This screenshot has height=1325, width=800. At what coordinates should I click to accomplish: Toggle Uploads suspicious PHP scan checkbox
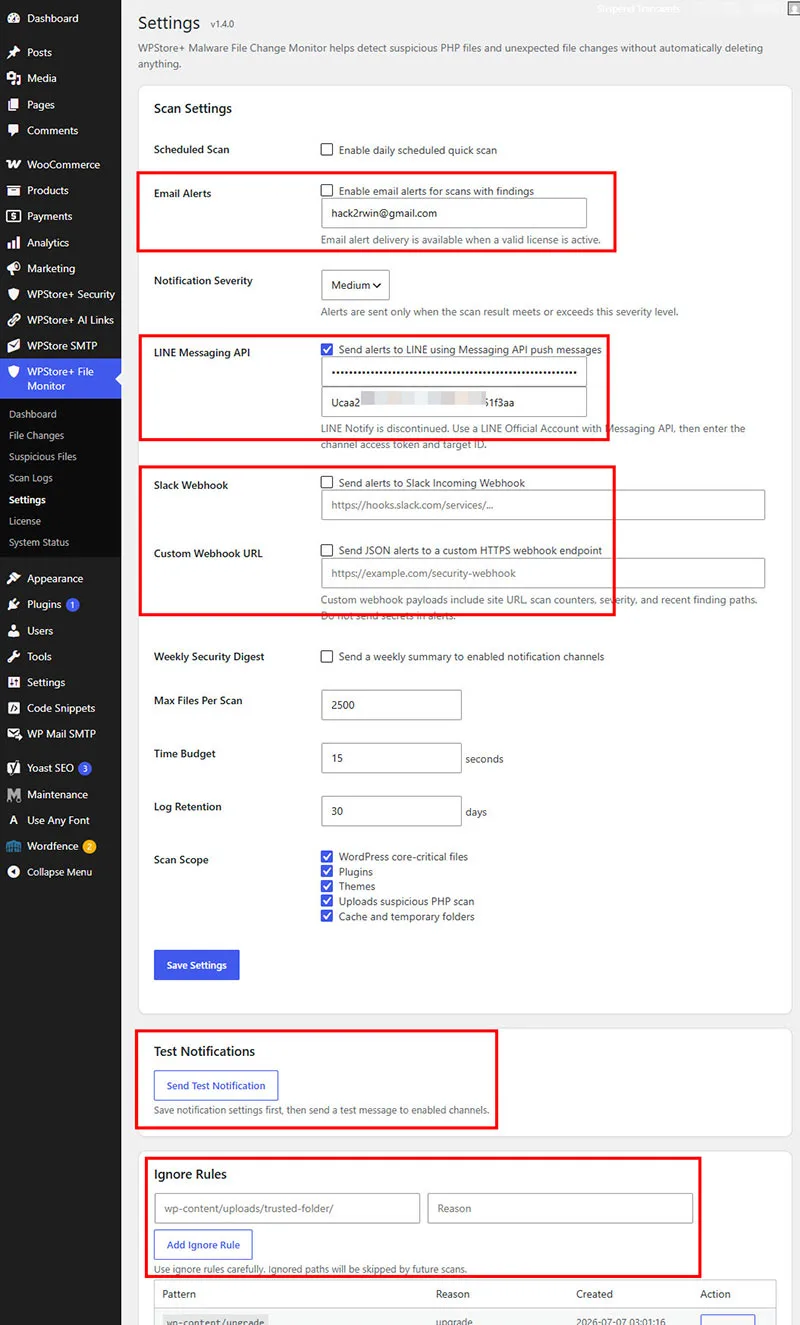click(x=327, y=901)
